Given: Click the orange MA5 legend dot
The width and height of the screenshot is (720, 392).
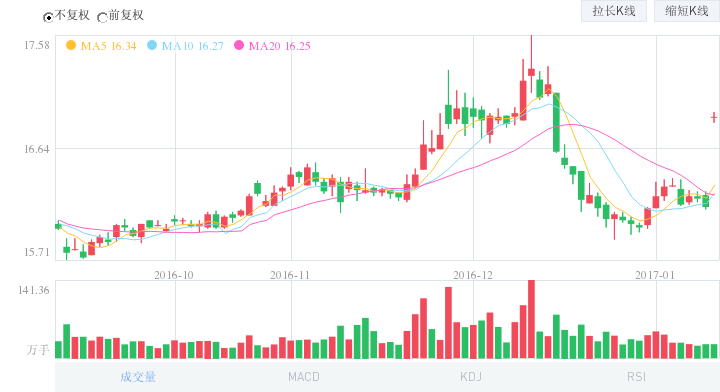Looking at the screenshot, I should click(71, 45).
